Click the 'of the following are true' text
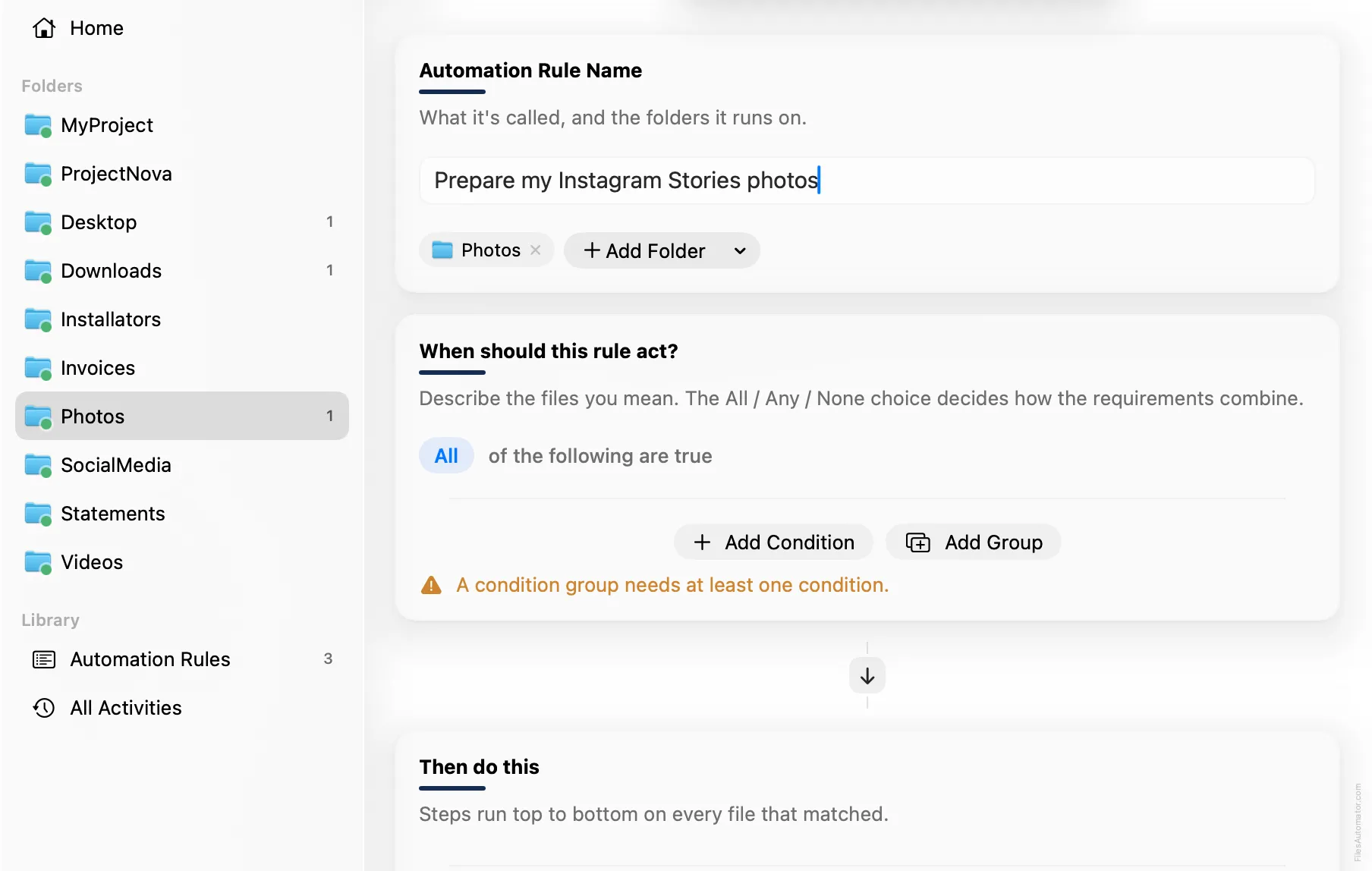 [x=600, y=456]
